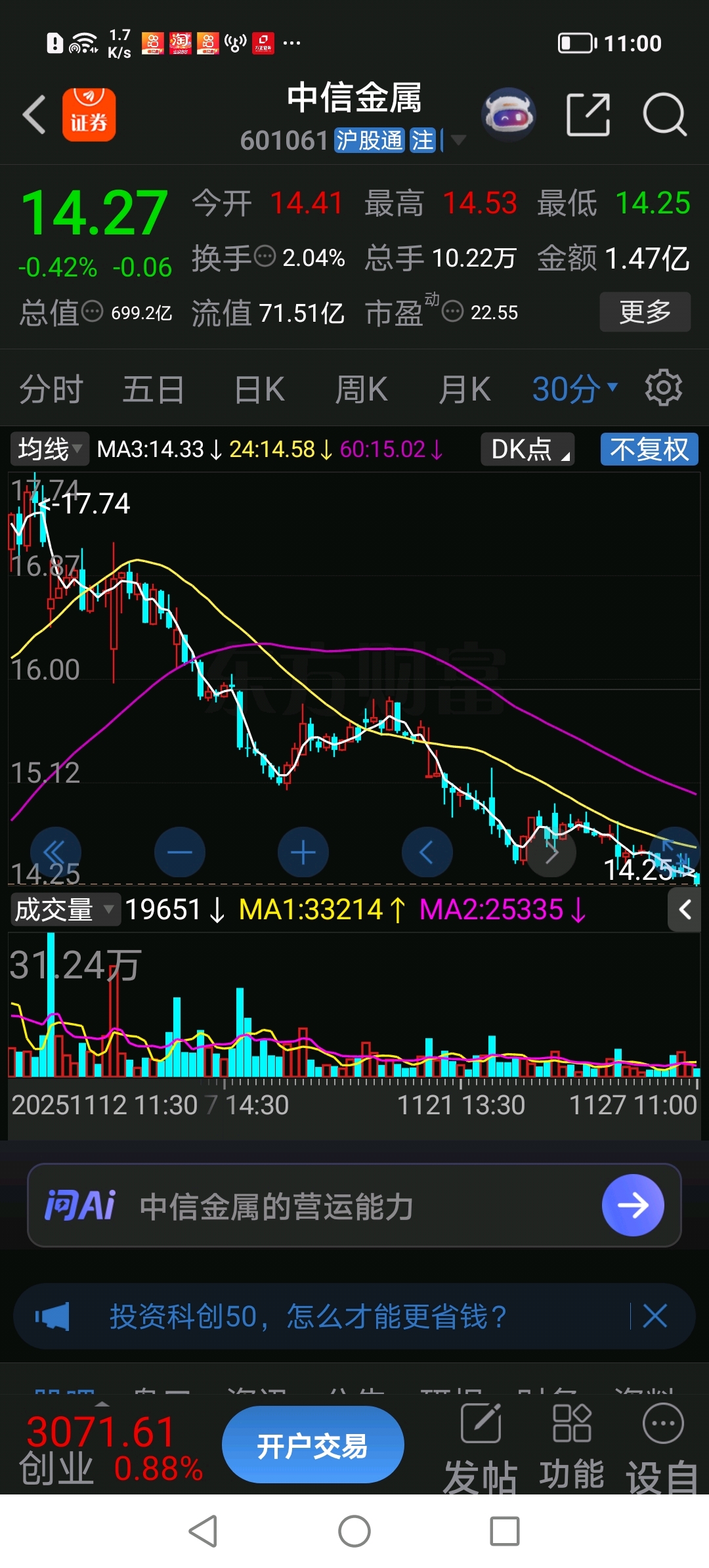Tap the share export icon
709x1568 pixels.
(588, 114)
